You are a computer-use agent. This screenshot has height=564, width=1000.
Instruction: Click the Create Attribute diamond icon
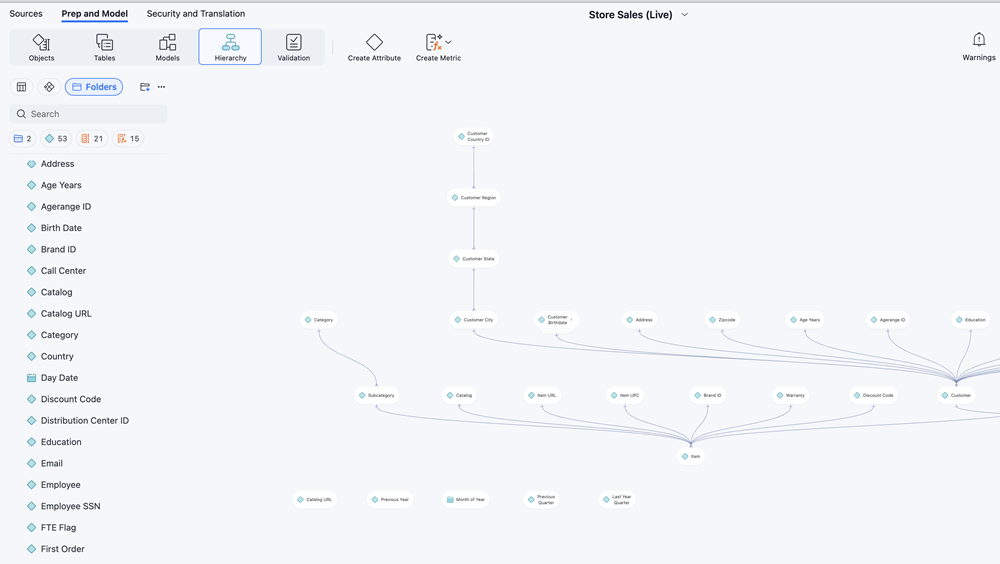pyautogui.click(x=374, y=42)
